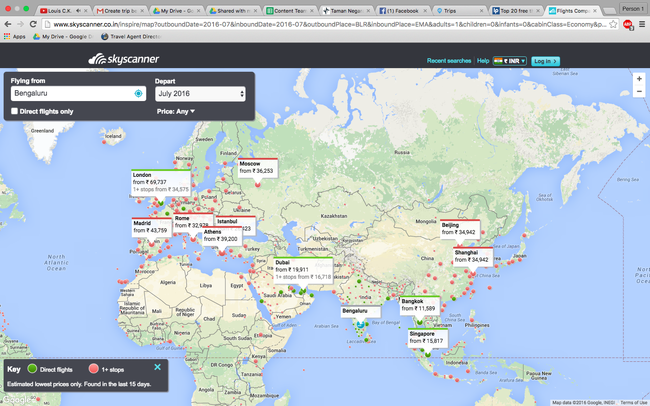Switch to the Top 20 free tab
The image size is (650, 406).
(x=515, y=10)
